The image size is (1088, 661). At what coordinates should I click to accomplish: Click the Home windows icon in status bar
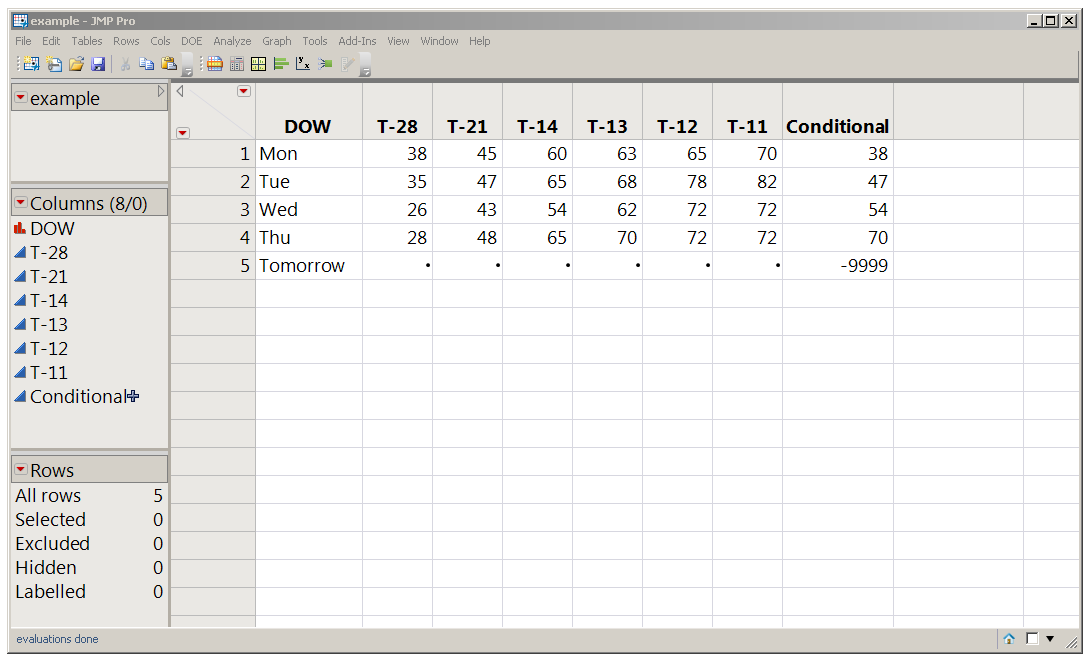(1008, 638)
